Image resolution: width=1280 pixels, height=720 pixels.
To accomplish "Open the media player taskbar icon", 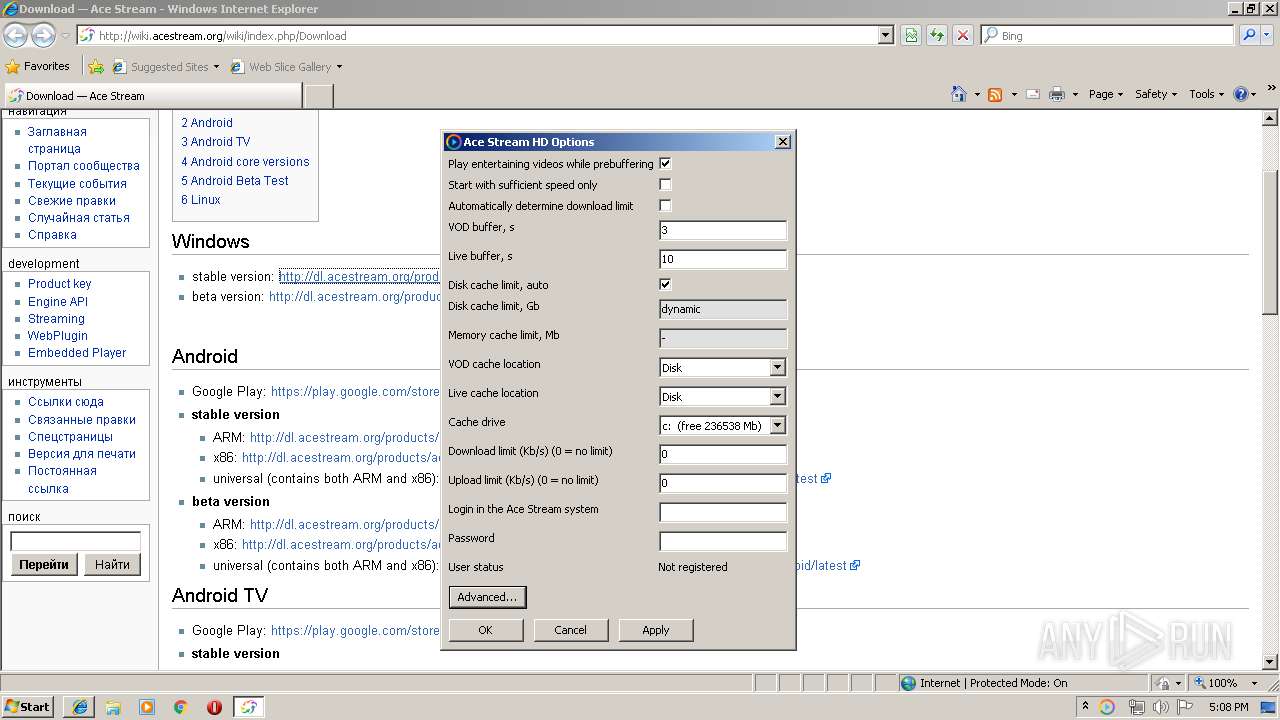I will (x=147, y=707).
